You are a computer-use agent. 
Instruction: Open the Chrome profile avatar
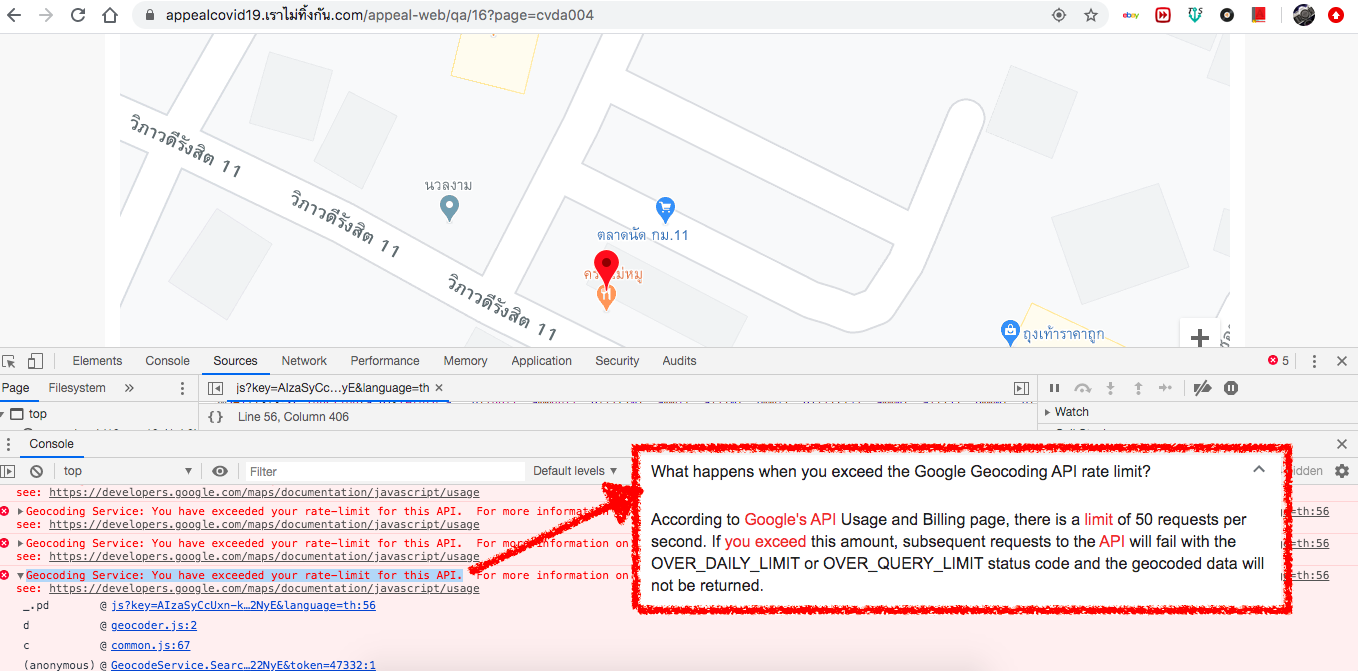[1303, 15]
